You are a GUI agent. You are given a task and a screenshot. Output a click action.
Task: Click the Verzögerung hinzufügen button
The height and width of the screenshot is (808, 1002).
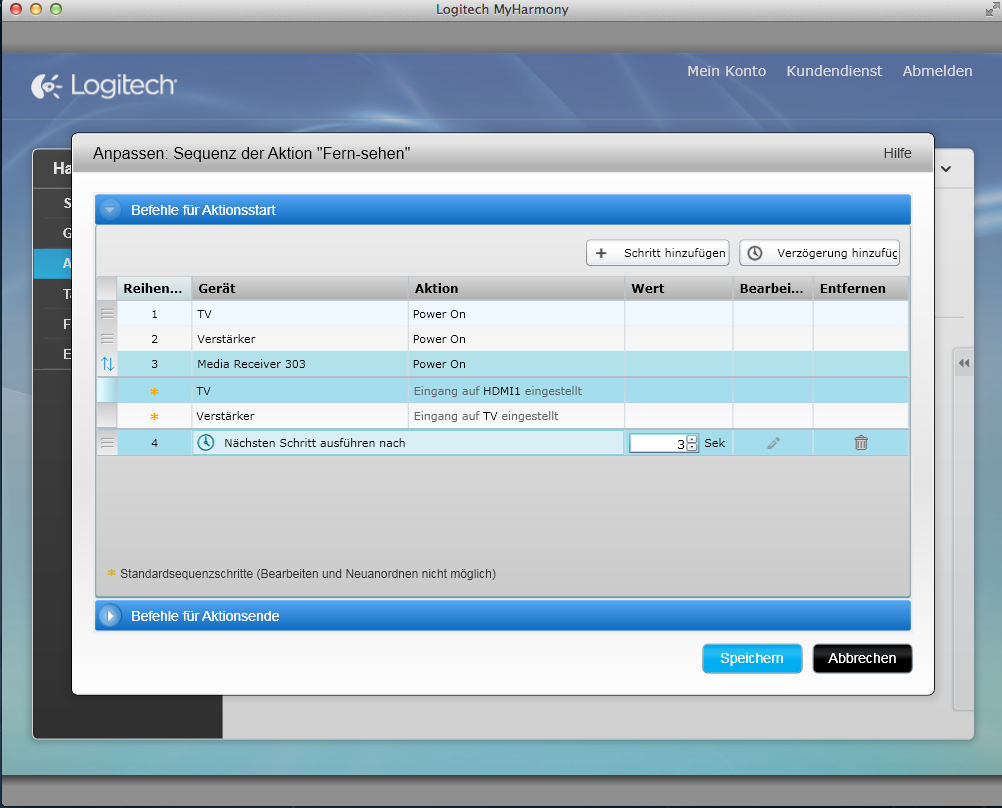[819, 252]
